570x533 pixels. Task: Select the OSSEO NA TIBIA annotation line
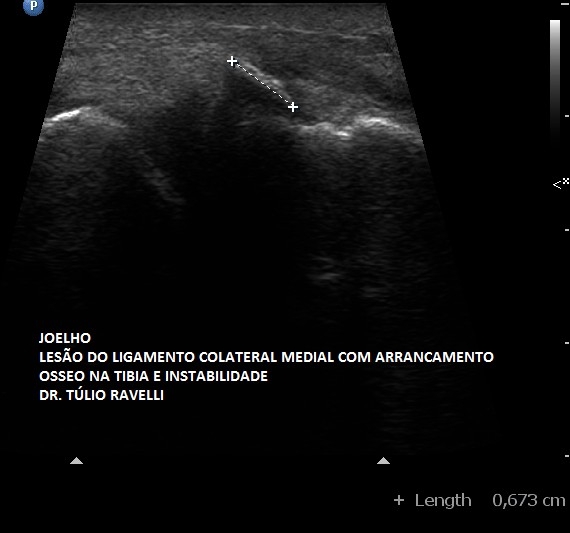tap(153, 376)
